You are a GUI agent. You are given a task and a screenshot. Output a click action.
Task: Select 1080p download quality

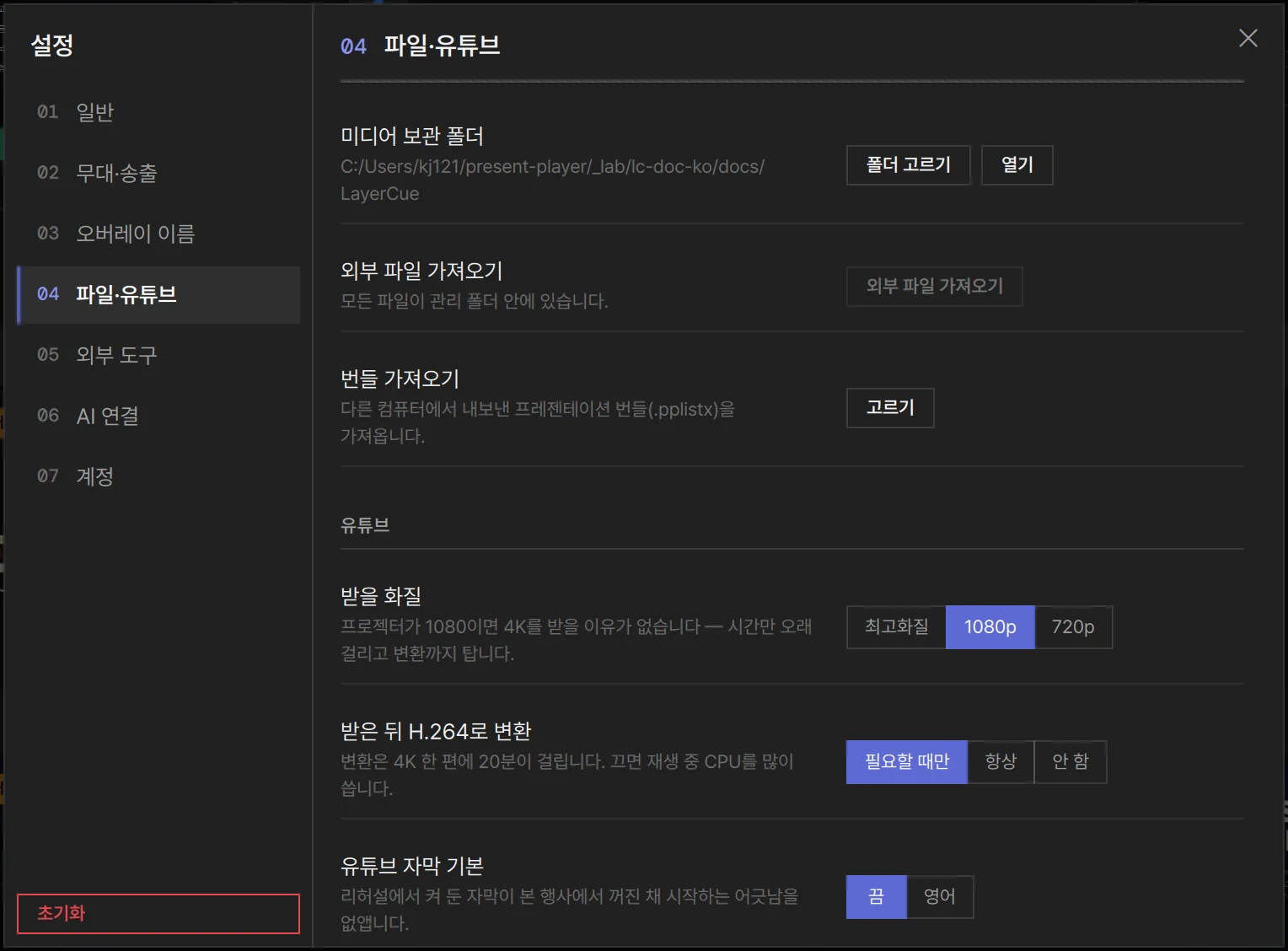click(990, 626)
